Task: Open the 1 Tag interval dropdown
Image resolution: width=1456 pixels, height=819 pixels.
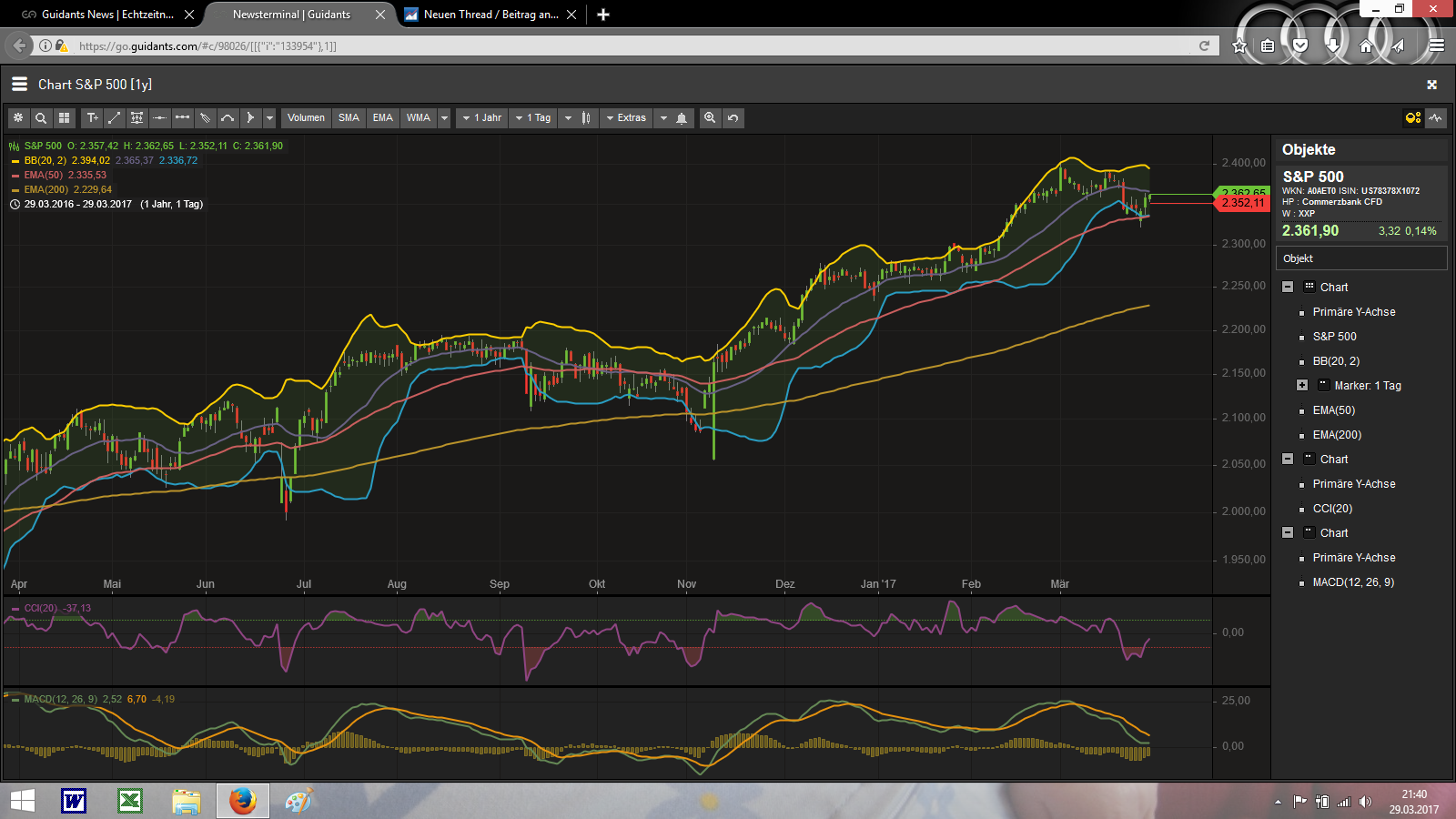Action: point(534,117)
